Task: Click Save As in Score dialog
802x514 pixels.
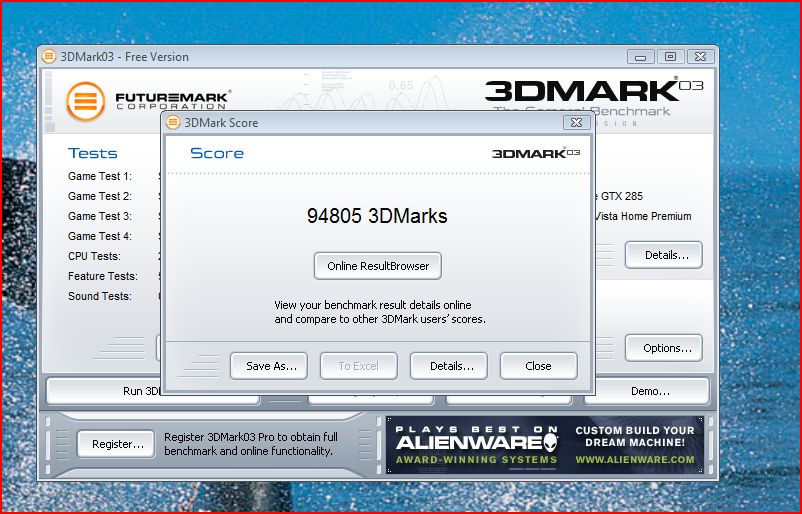Action: (x=269, y=366)
